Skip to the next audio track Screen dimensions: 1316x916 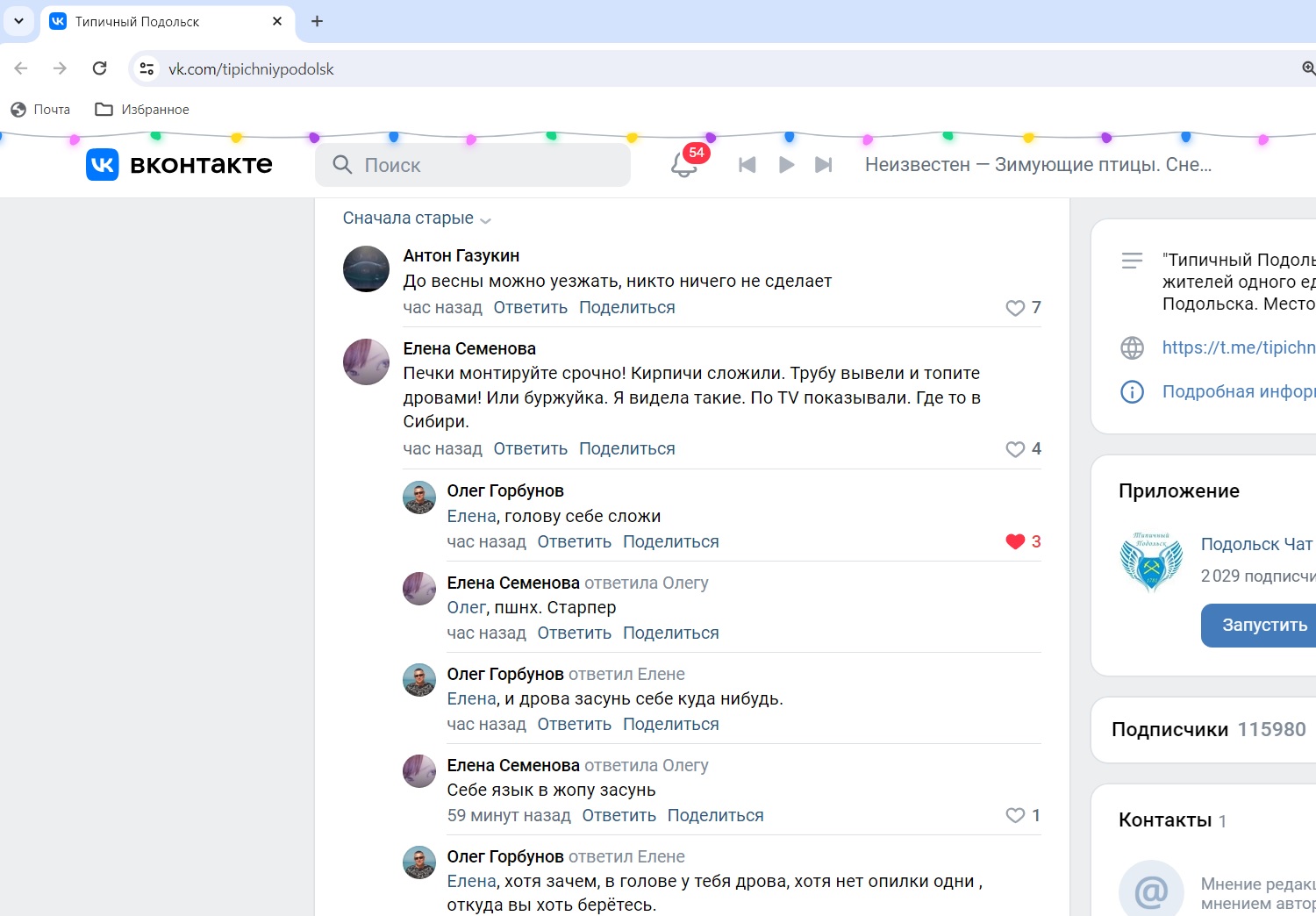click(823, 165)
